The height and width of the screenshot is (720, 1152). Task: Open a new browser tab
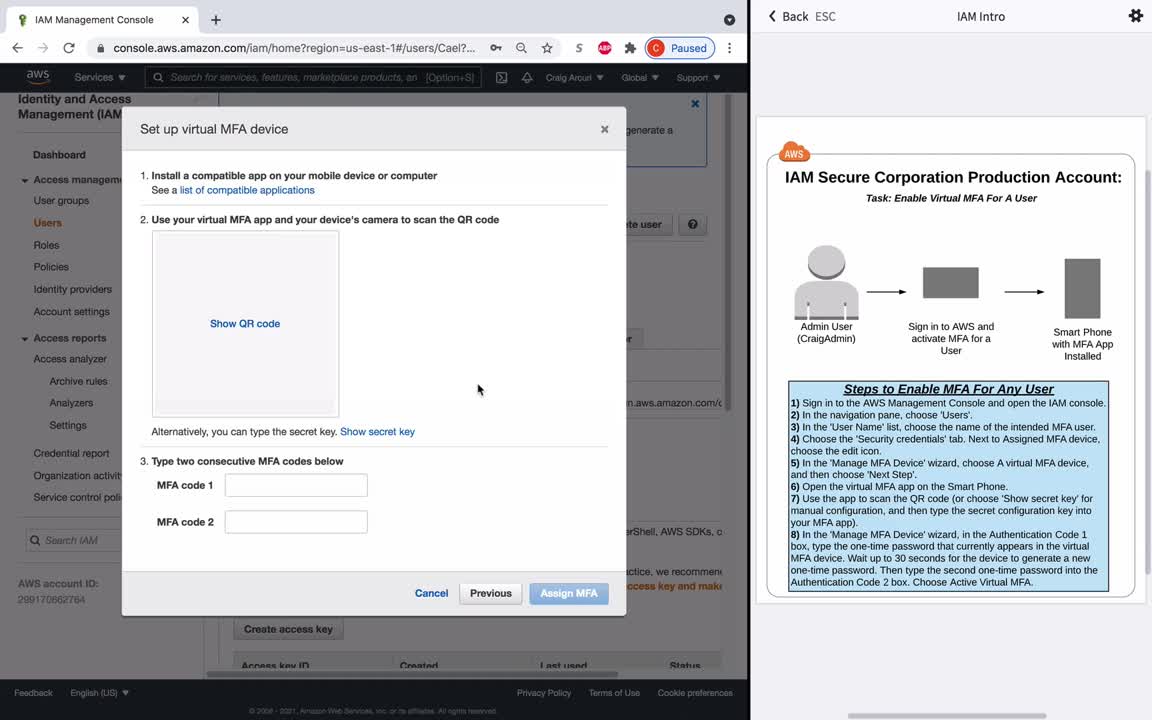[215, 20]
